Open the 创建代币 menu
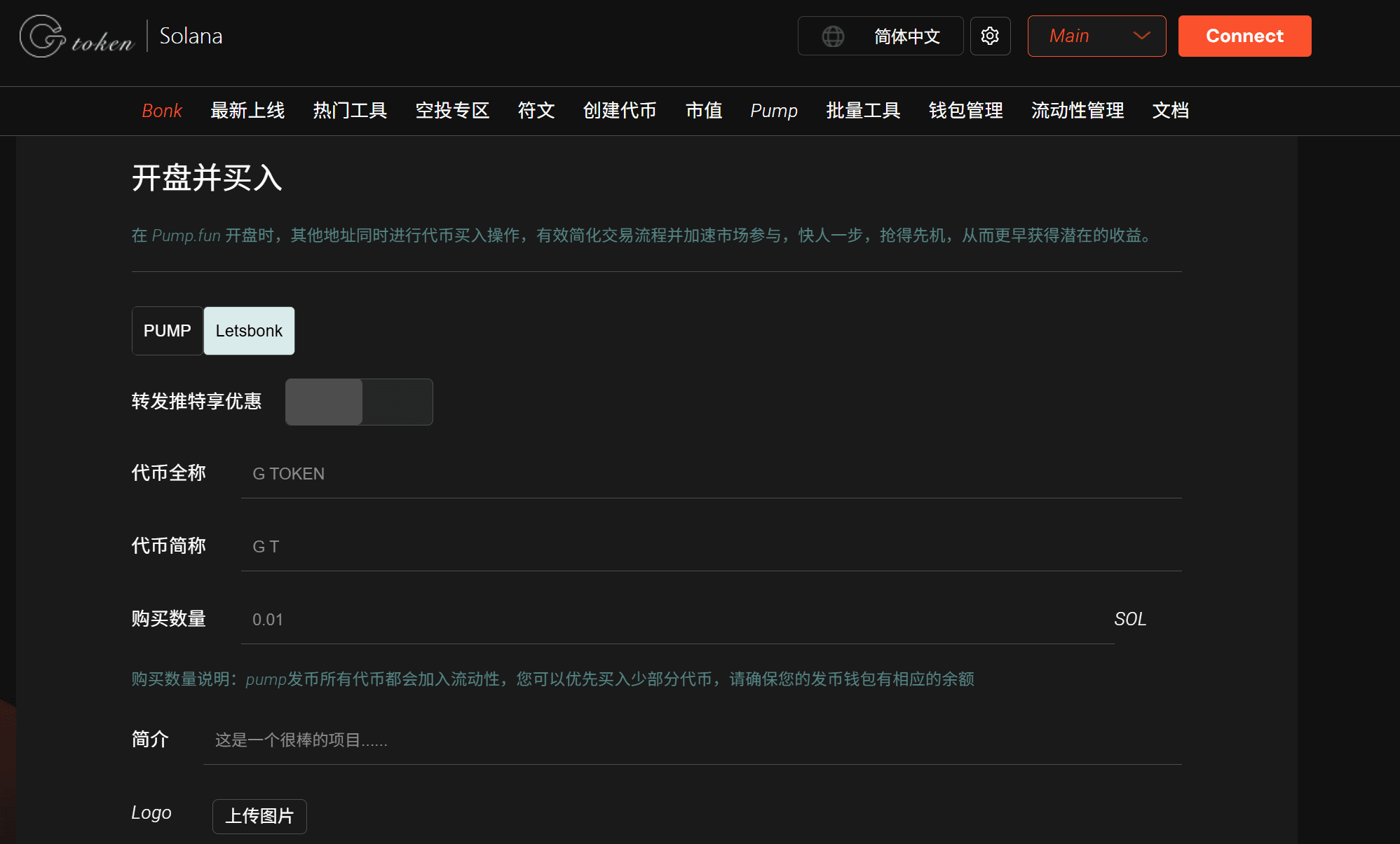 [x=620, y=111]
